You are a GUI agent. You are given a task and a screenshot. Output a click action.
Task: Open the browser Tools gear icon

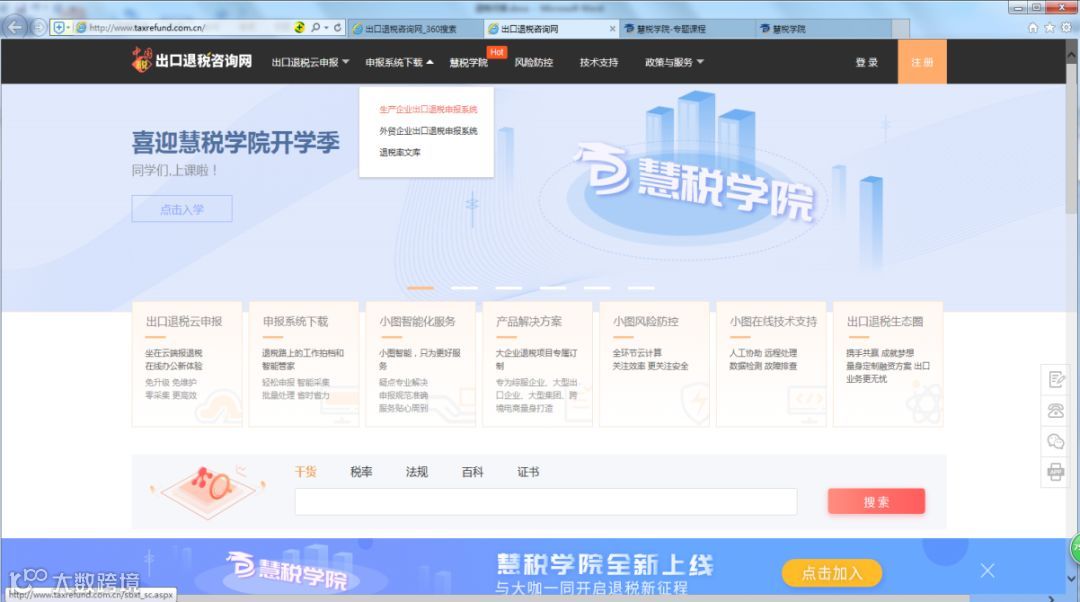pyautogui.click(x=1066, y=28)
